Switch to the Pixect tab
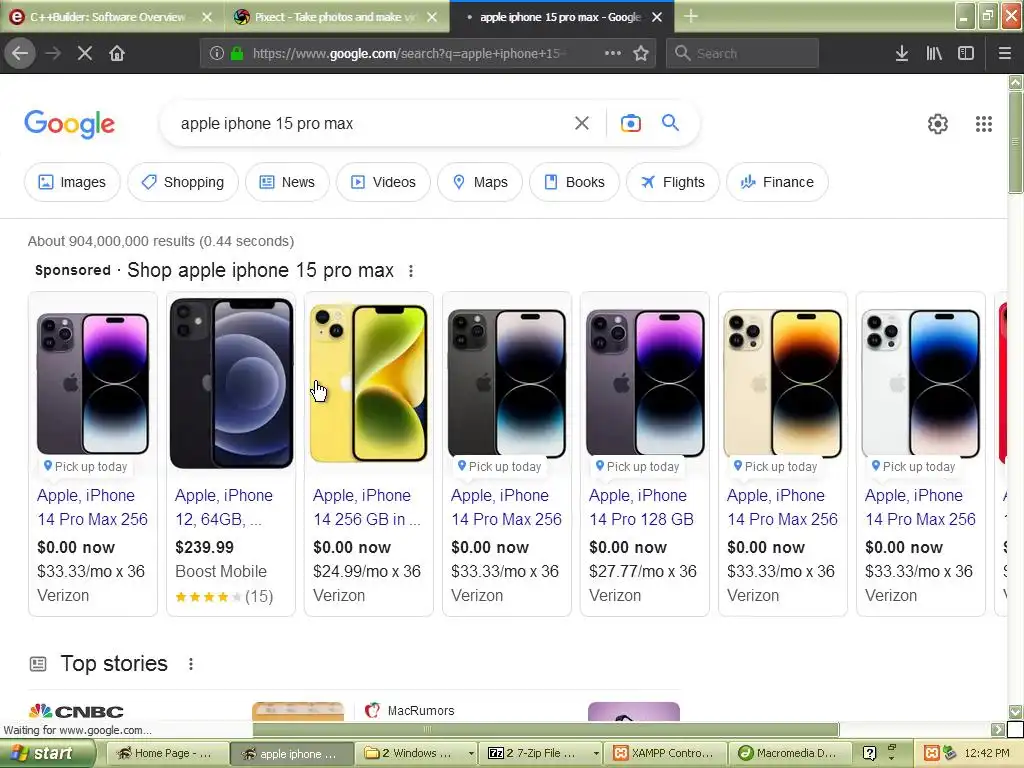This screenshot has height=768, width=1024. pyautogui.click(x=337, y=17)
